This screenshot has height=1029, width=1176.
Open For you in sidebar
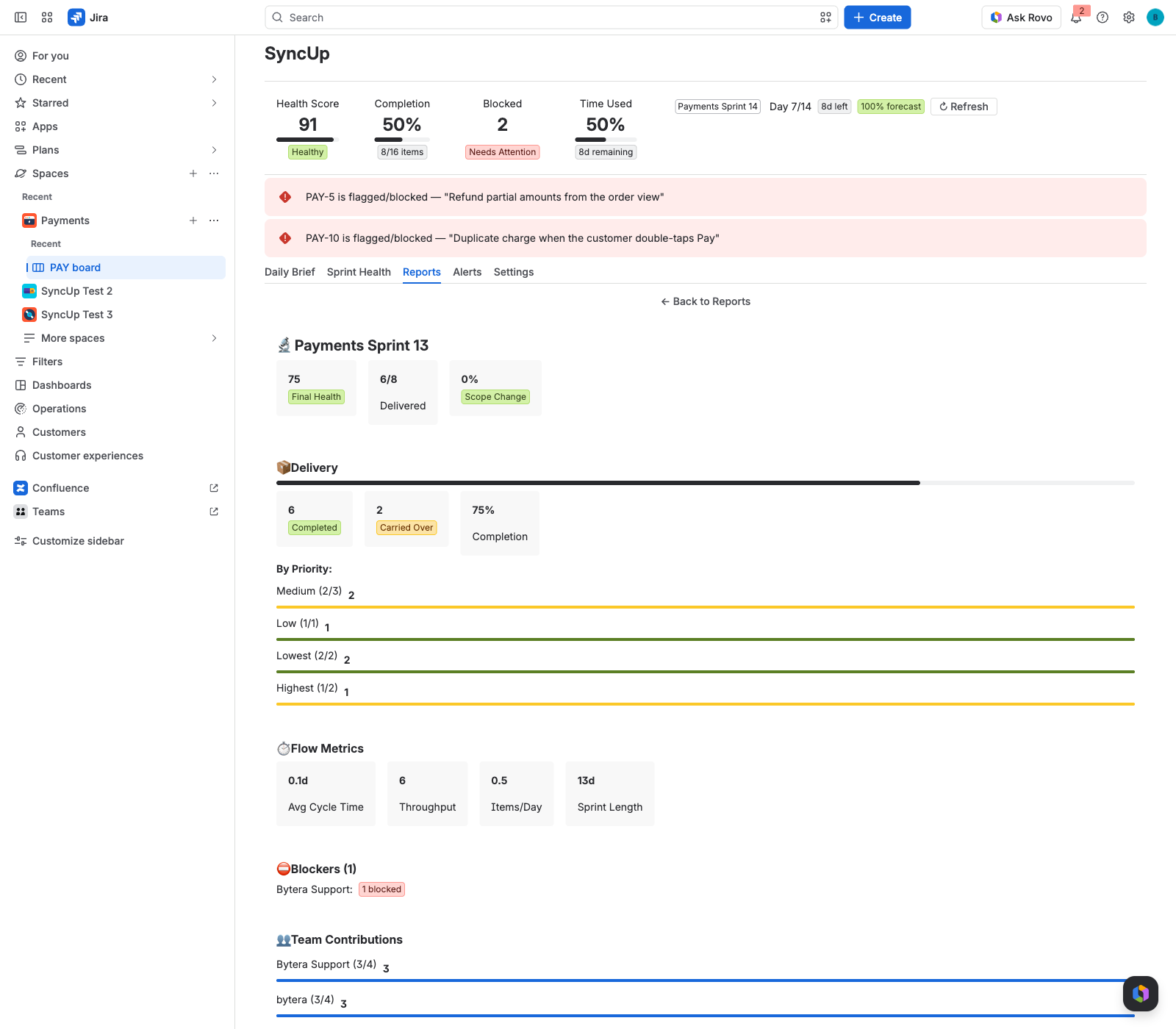pos(118,56)
